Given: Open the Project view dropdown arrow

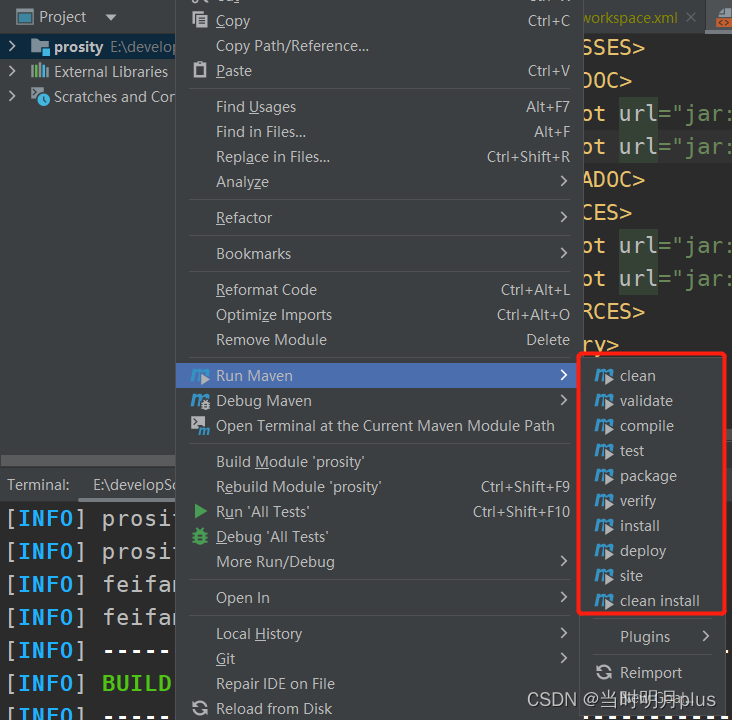Looking at the screenshot, I should click(x=111, y=17).
